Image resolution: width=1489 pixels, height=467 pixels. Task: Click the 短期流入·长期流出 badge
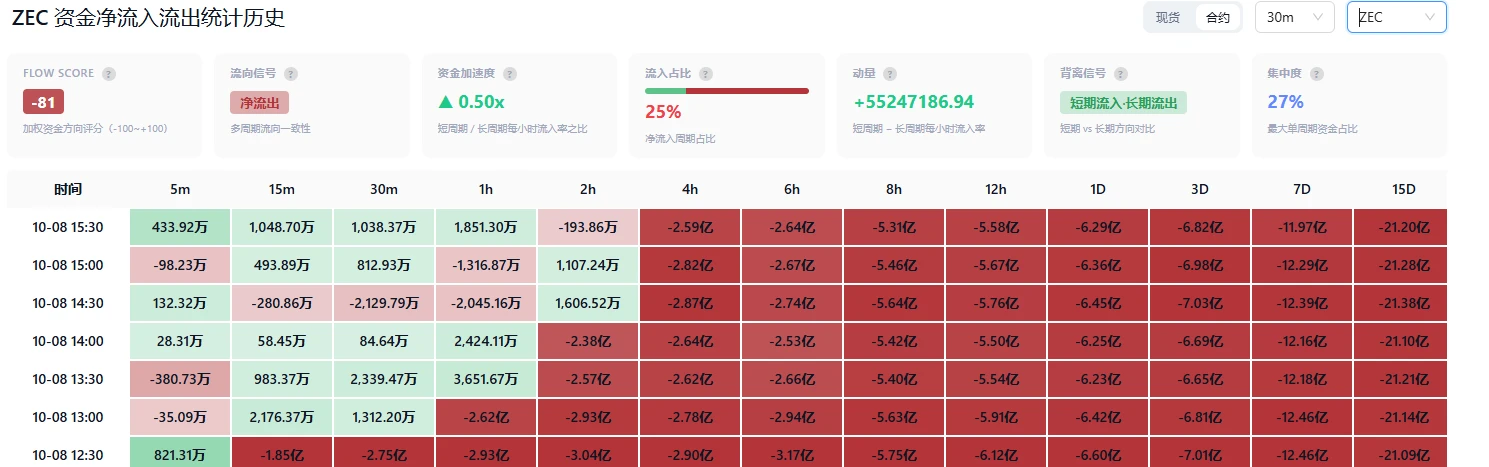[1123, 102]
